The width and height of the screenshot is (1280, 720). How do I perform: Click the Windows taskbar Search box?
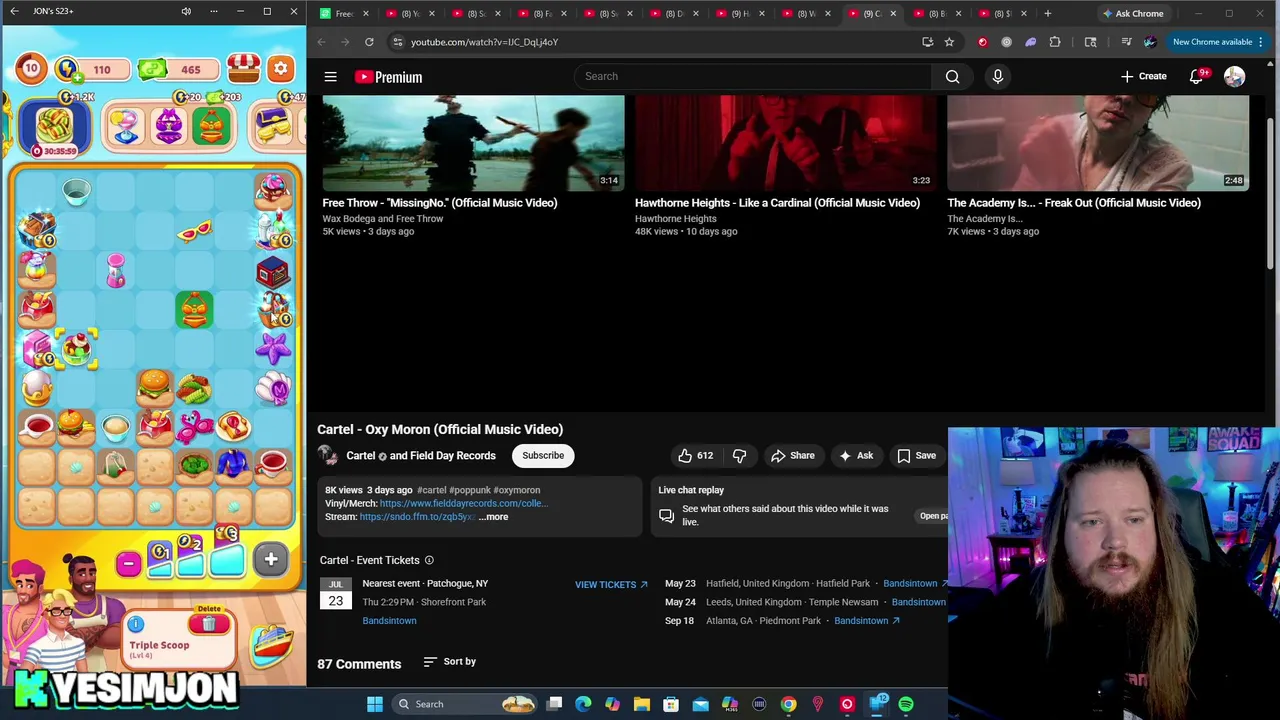coord(465,704)
